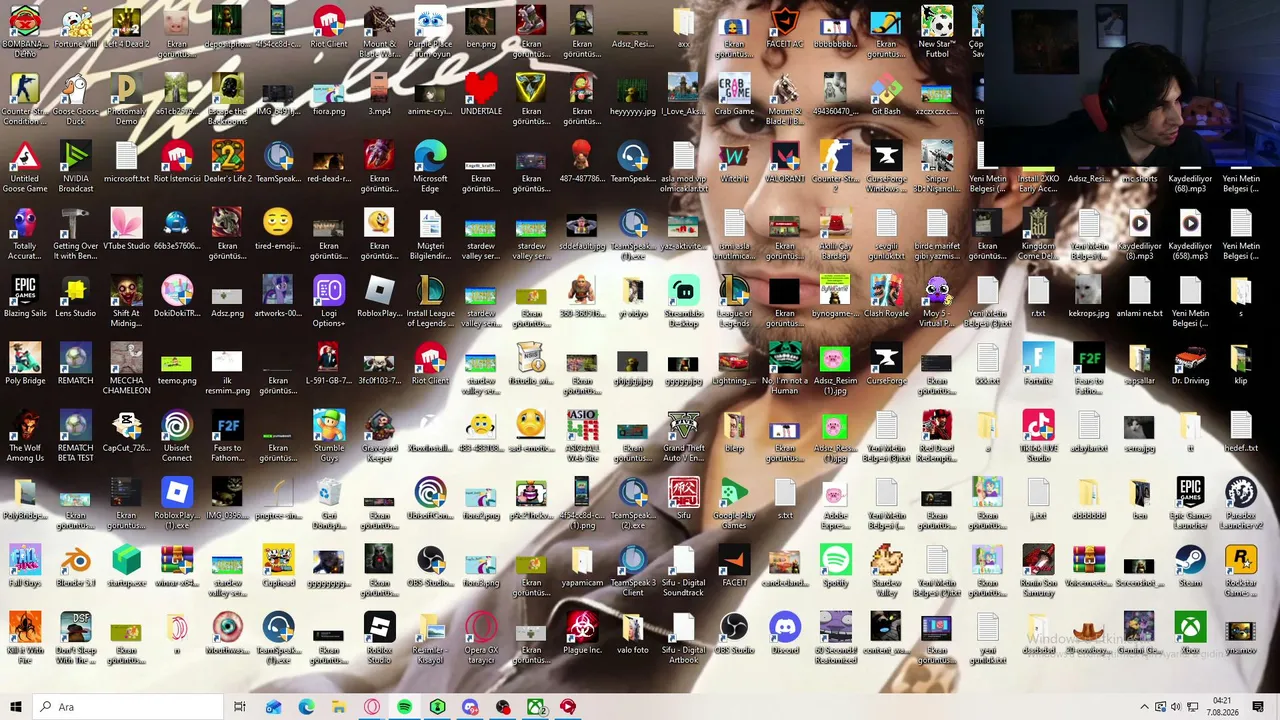Select the Cuphead game icon
This screenshot has width=1280, height=720.
click(x=278, y=565)
